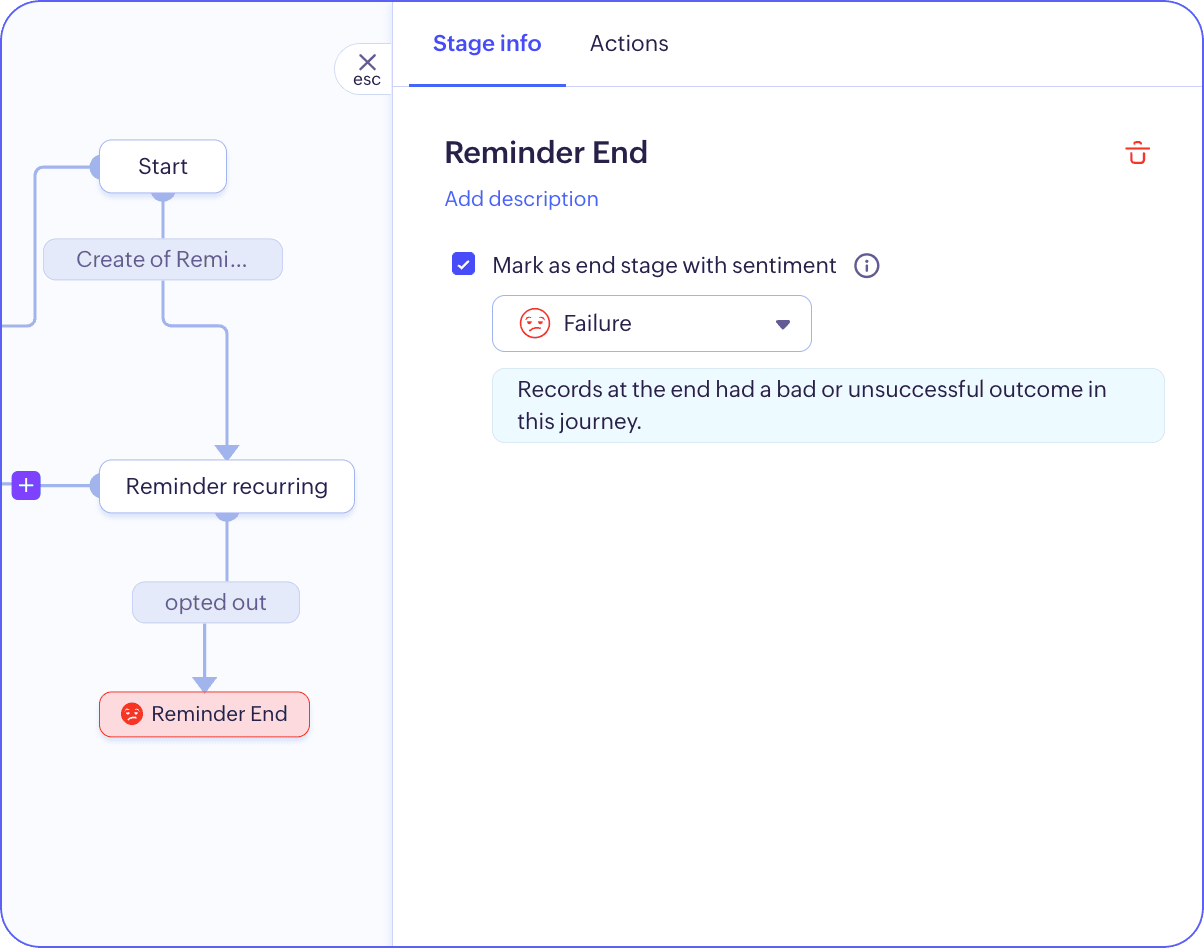Image resolution: width=1204 pixels, height=948 pixels.
Task: Click the arrowhead pointing into Reminder End
Action: point(205,685)
